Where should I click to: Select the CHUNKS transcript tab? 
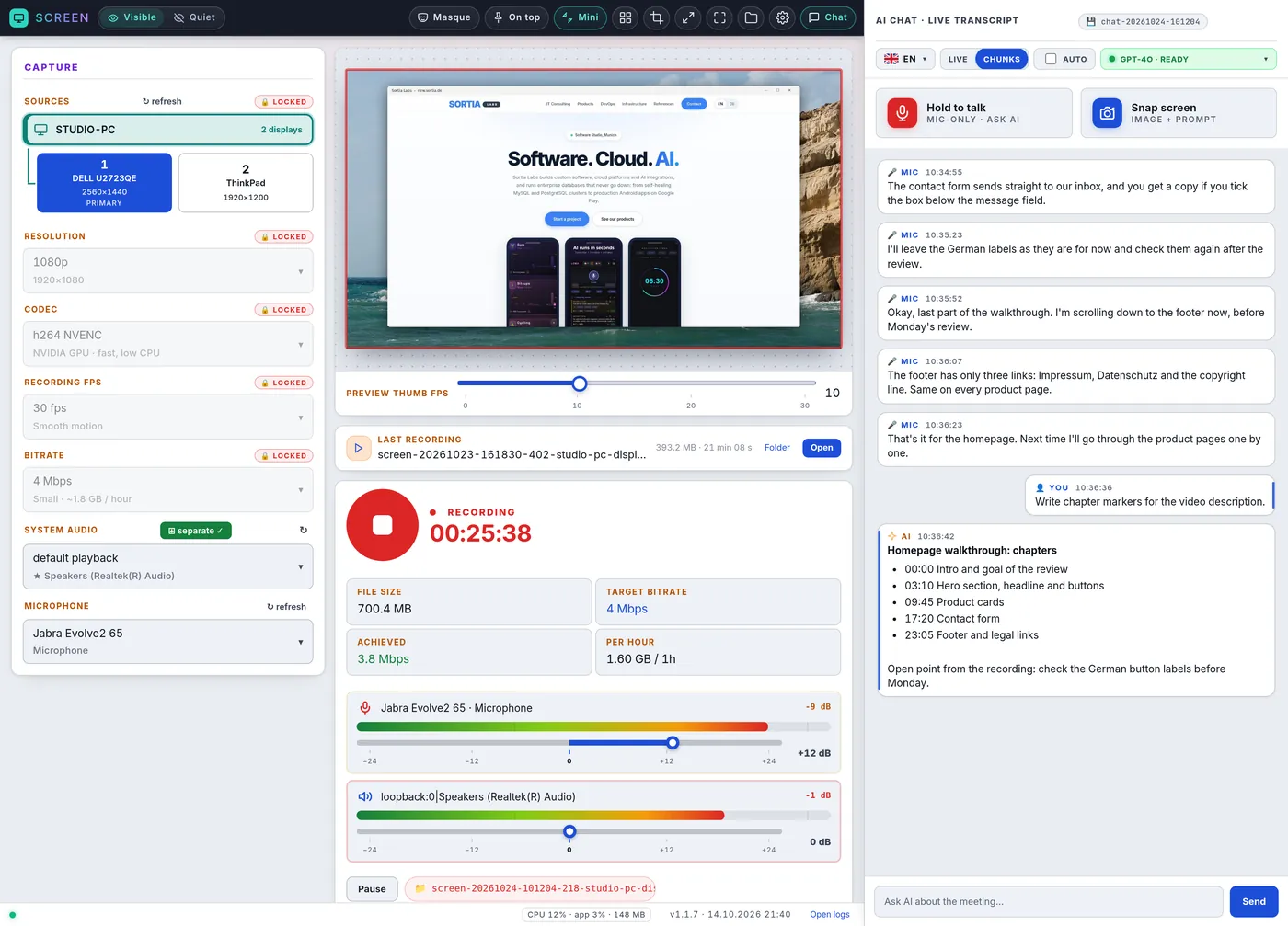coord(1002,59)
